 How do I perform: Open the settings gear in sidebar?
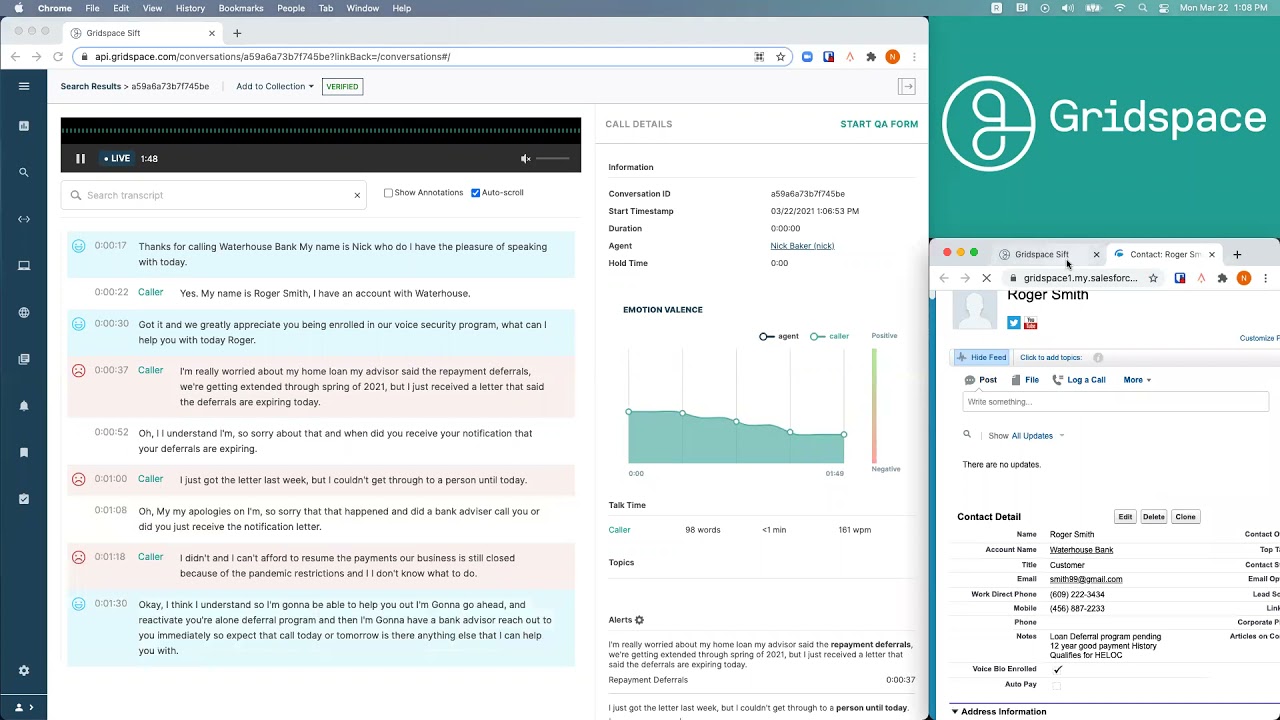point(24,670)
